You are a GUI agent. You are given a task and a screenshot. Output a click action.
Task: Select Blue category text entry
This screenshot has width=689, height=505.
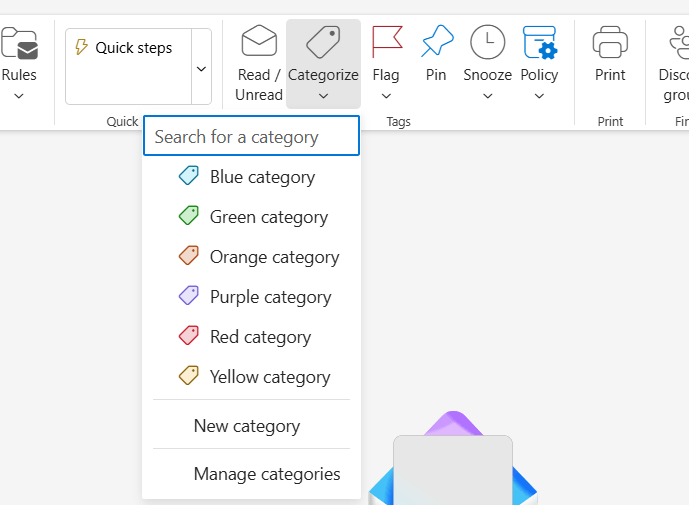262,177
